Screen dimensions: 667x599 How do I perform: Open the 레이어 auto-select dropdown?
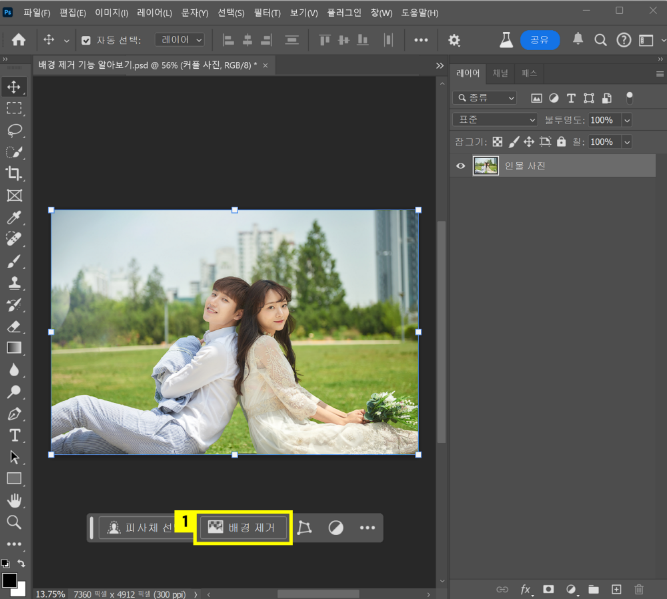[180, 40]
